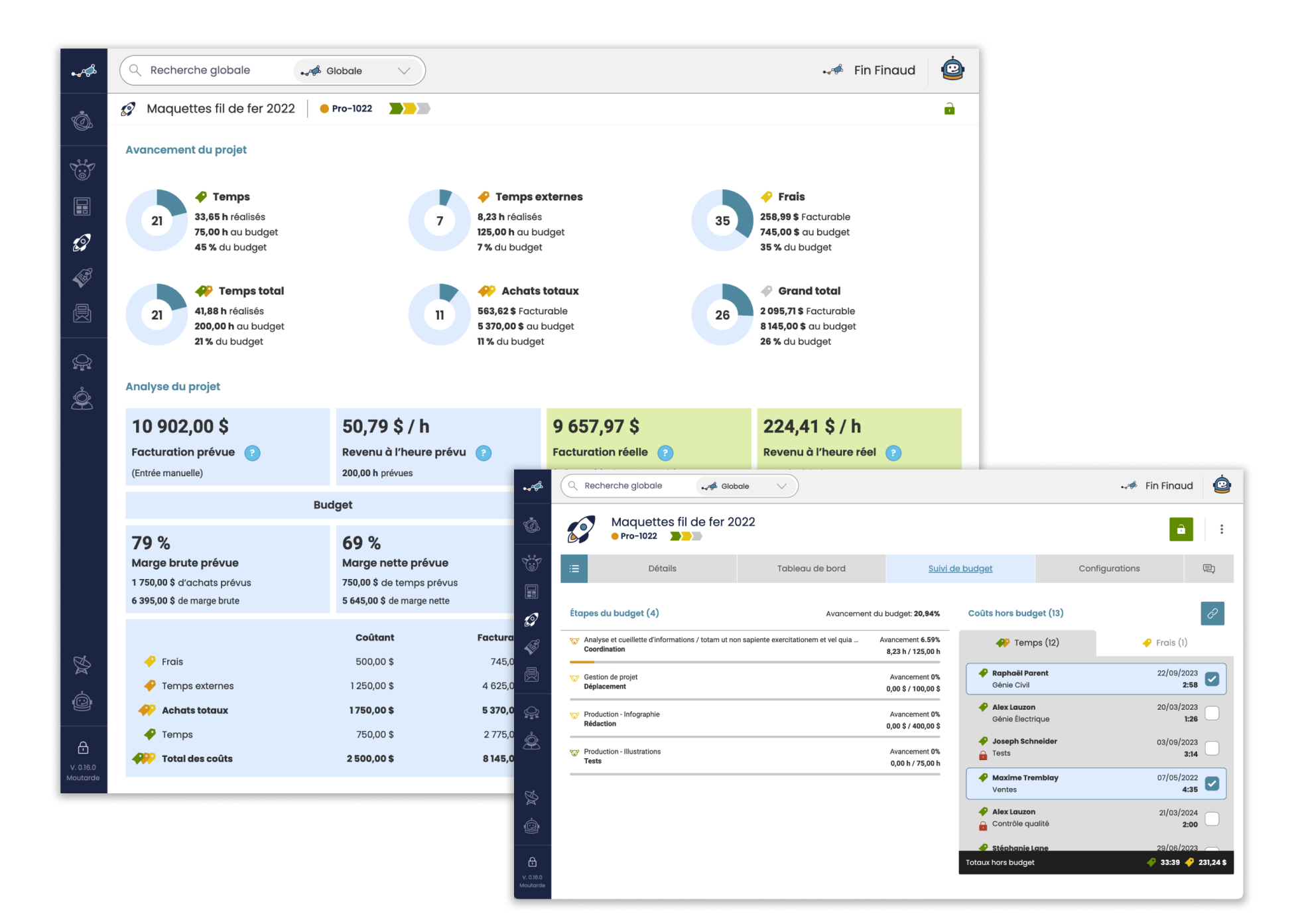1300x924 pixels.
Task: Click the robot avatar in front window header
Action: point(1222,485)
